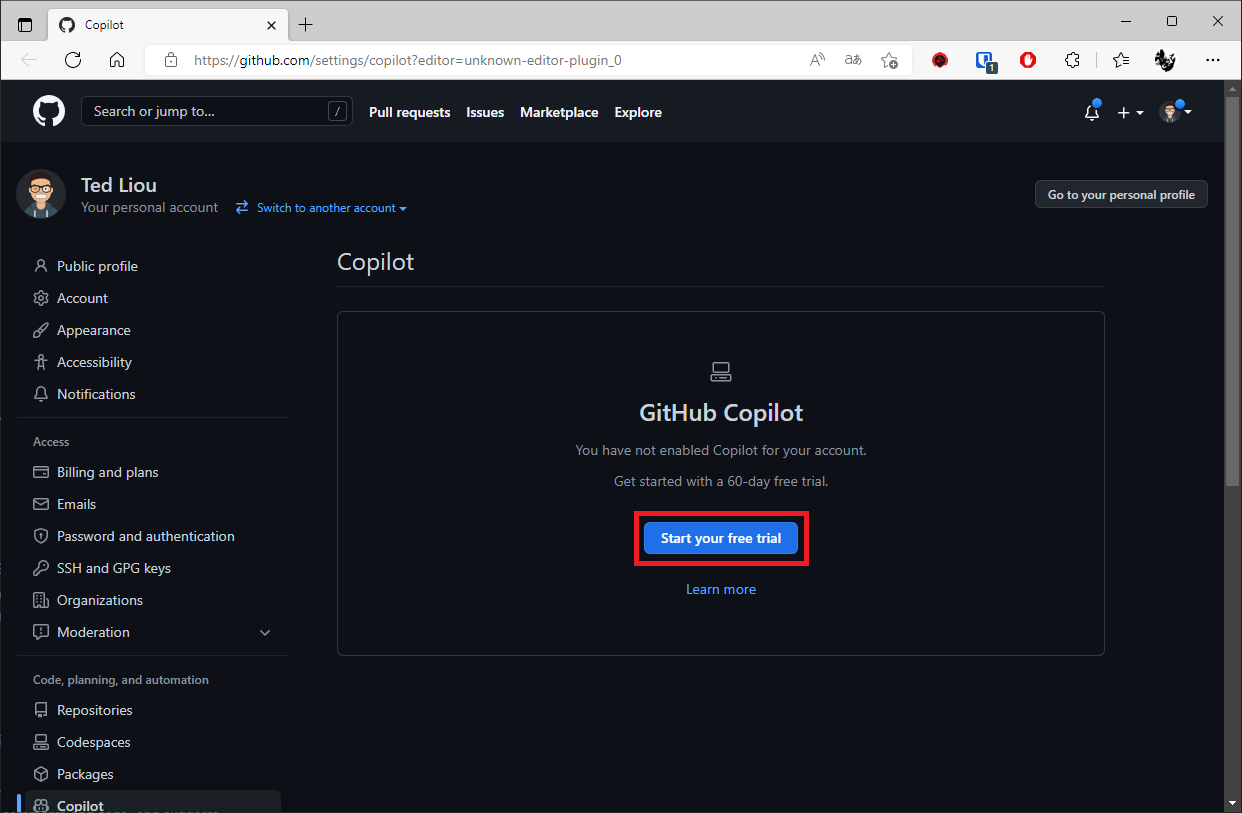Close the Copilot browser tab

coord(271,25)
